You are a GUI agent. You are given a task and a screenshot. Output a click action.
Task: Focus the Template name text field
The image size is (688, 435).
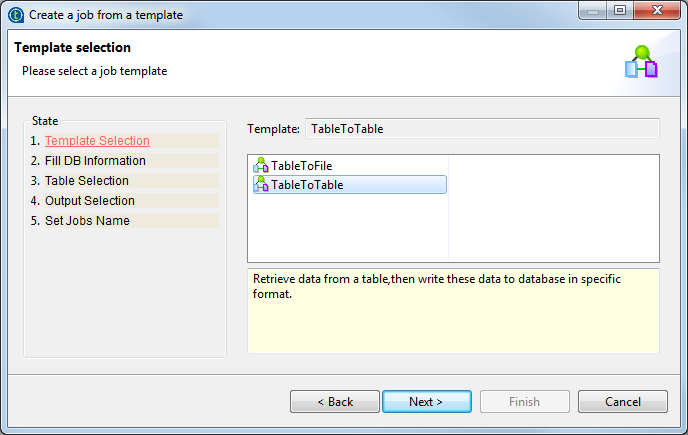click(x=481, y=129)
